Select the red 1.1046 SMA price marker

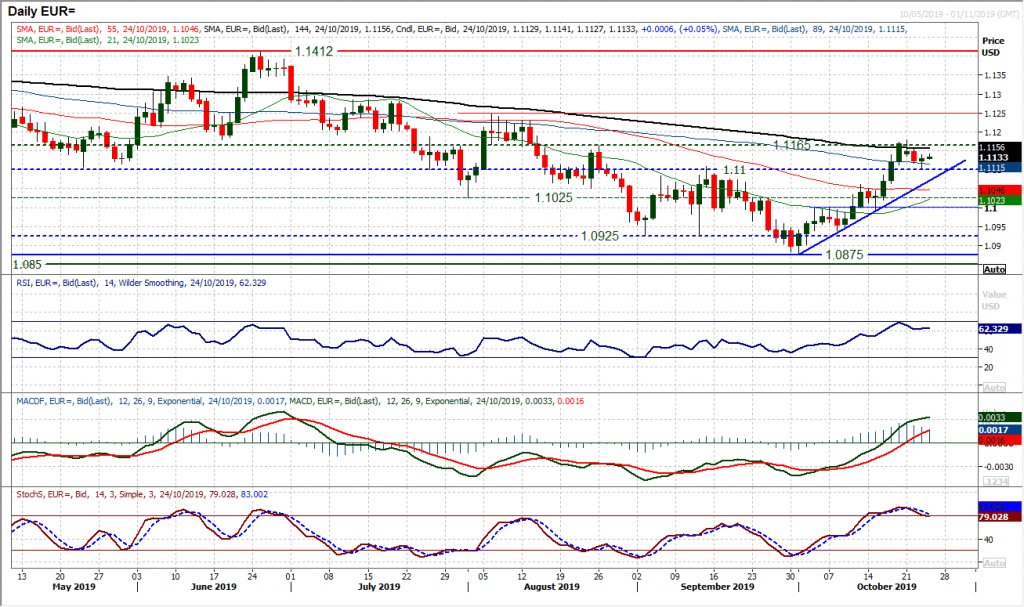[x=992, y=190]
